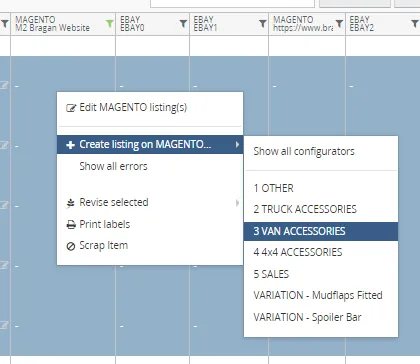Screen dimensions: 420x364
Task: Choose VARIATION - Mudflaps Fitted configurator
Action: click(x=321, y=295)
